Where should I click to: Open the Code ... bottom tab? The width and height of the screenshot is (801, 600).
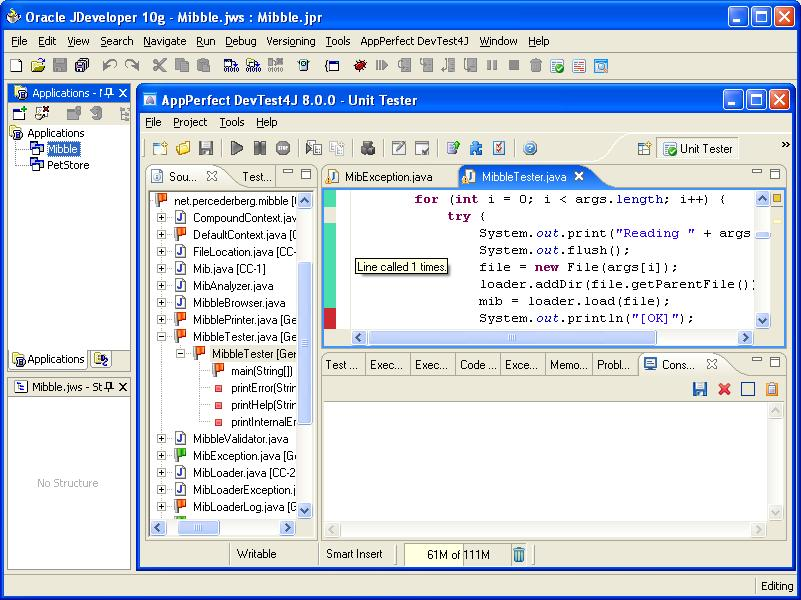[x=478, y=365]
